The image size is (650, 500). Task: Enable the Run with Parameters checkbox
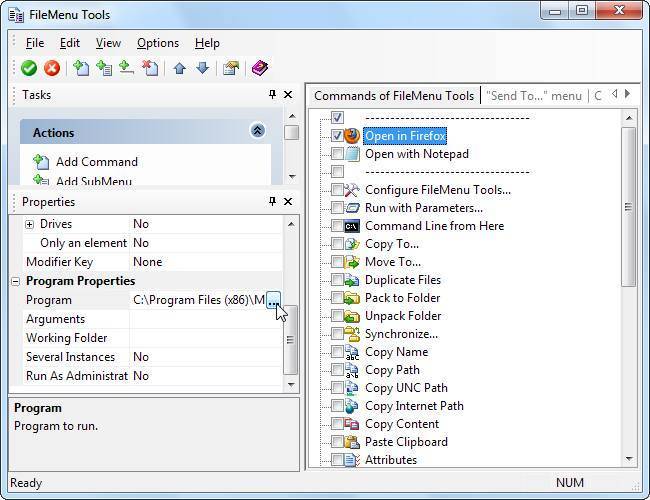click(337, 208)
